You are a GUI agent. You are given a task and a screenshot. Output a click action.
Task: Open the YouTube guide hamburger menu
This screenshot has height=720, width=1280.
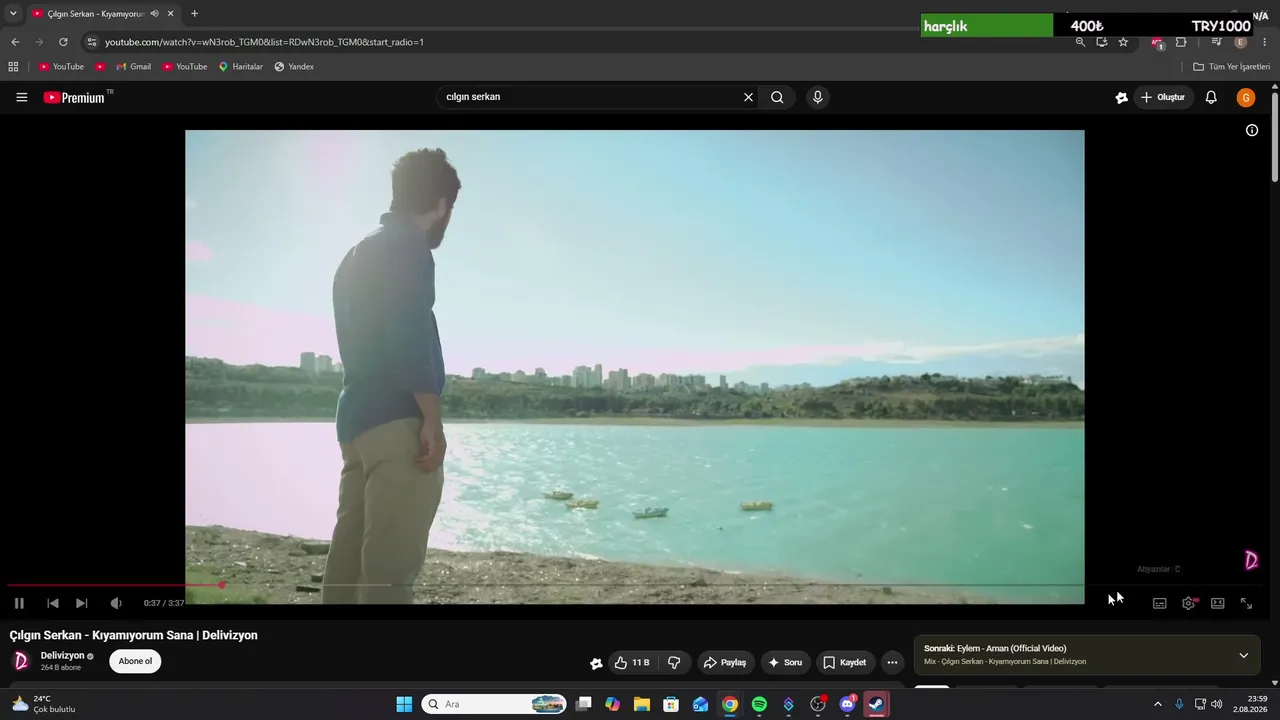click(22, 97)
